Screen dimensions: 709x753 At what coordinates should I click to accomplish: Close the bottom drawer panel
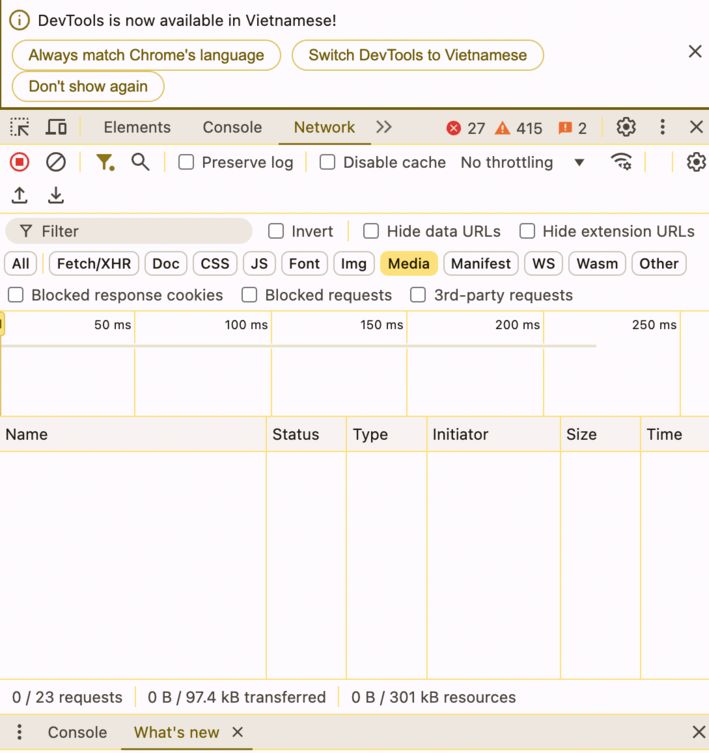698,732
